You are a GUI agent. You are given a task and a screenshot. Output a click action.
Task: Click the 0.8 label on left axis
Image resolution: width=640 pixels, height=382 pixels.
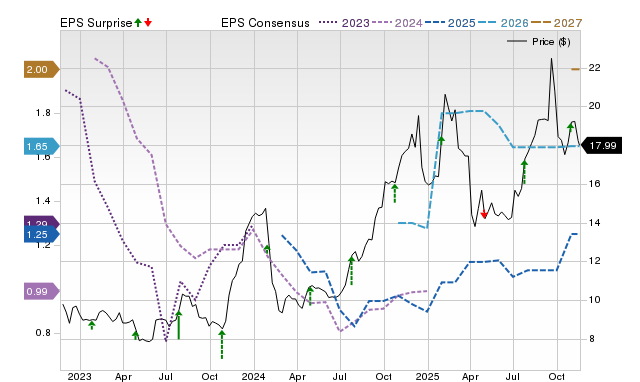point(43,333)
